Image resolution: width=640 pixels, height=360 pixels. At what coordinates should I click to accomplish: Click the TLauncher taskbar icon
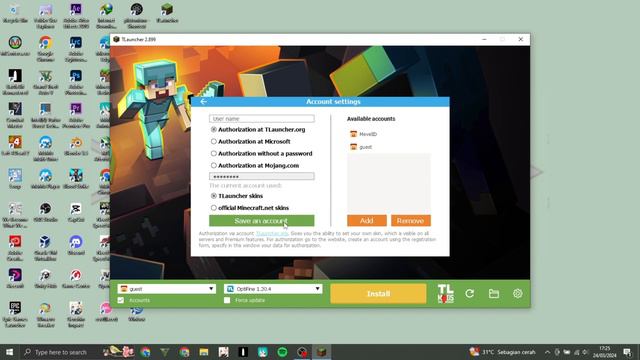tap(322, 352)
